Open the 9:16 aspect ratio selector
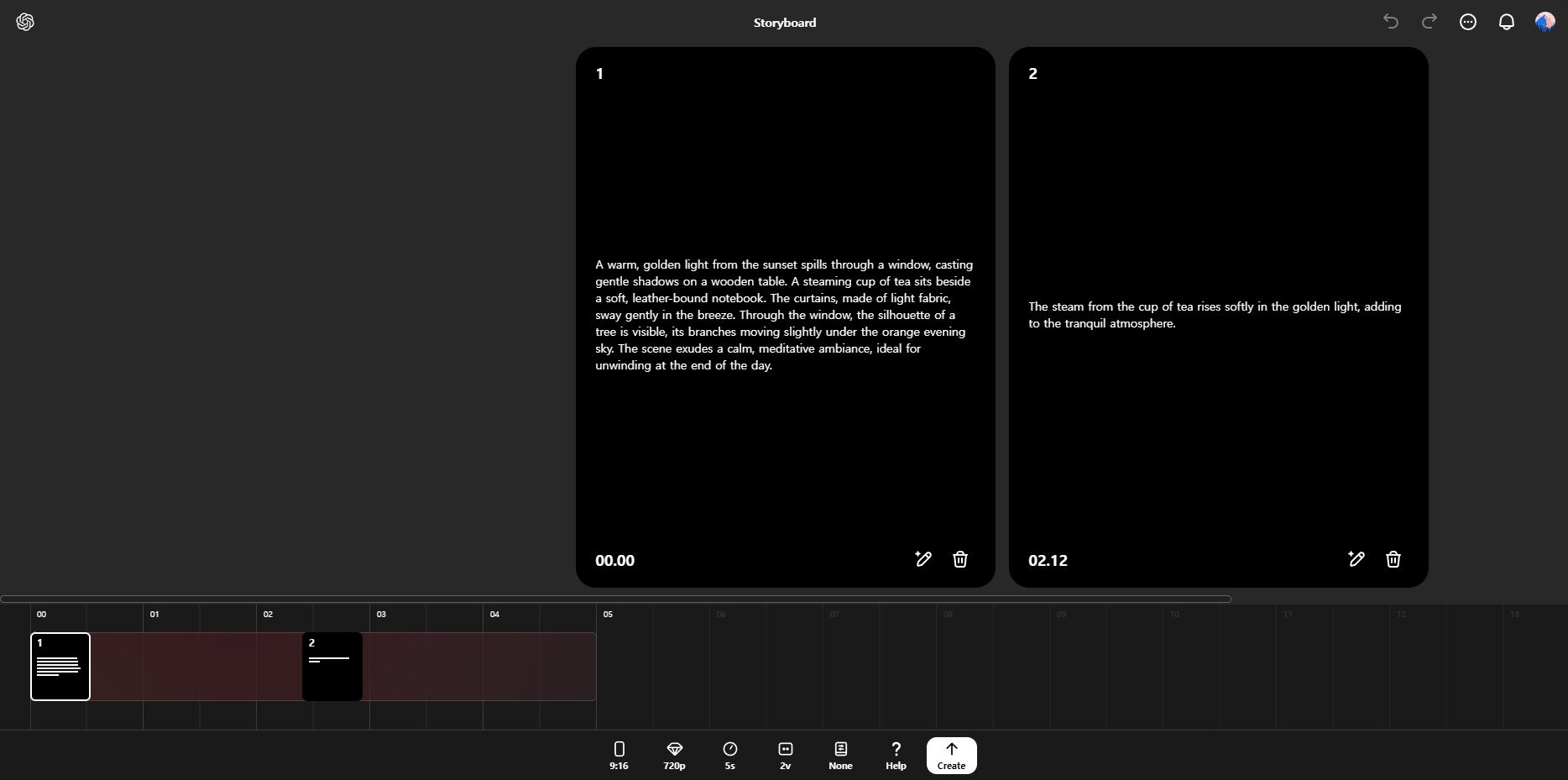 pos(619,755)
